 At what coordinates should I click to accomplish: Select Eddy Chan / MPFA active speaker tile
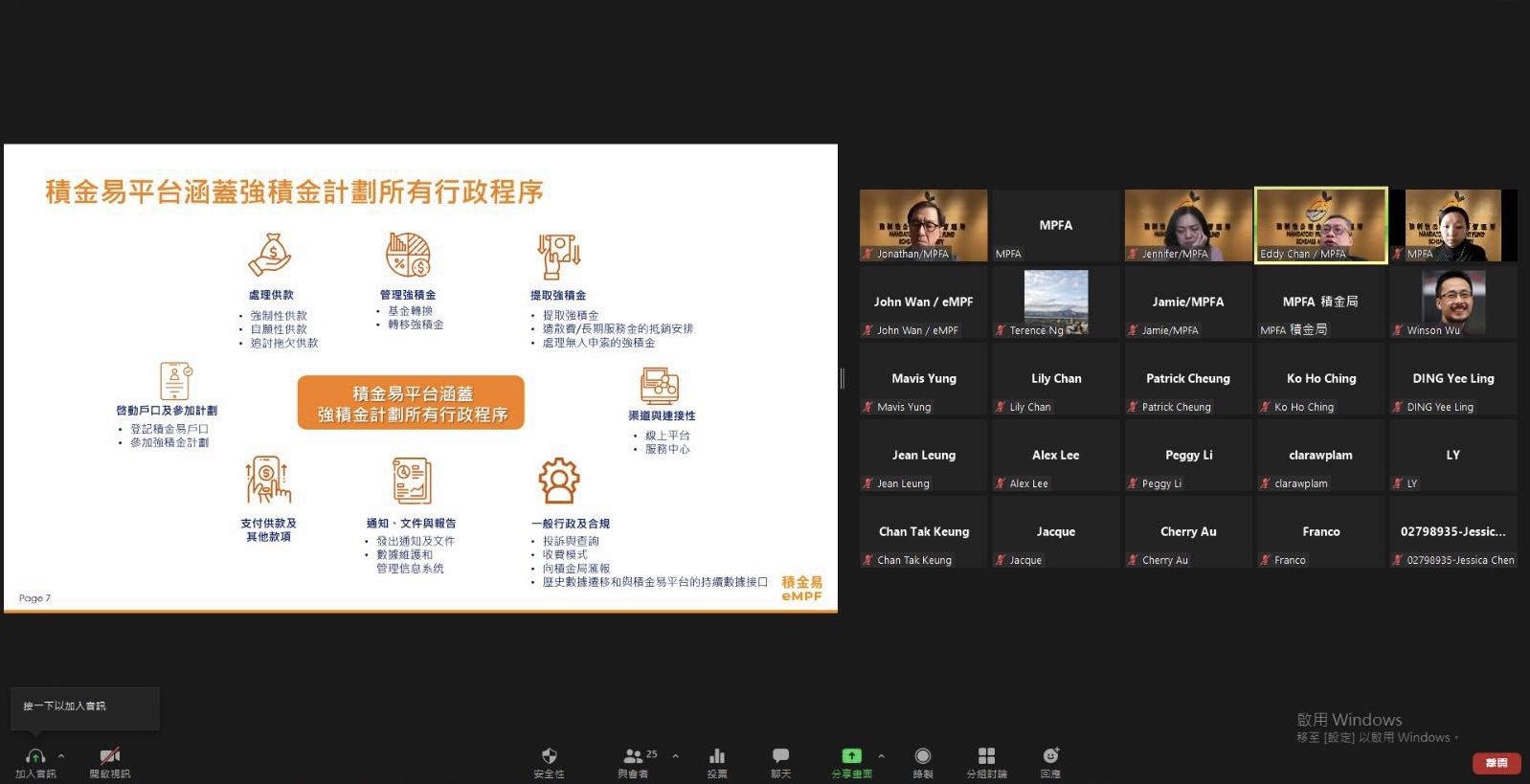1321,225
